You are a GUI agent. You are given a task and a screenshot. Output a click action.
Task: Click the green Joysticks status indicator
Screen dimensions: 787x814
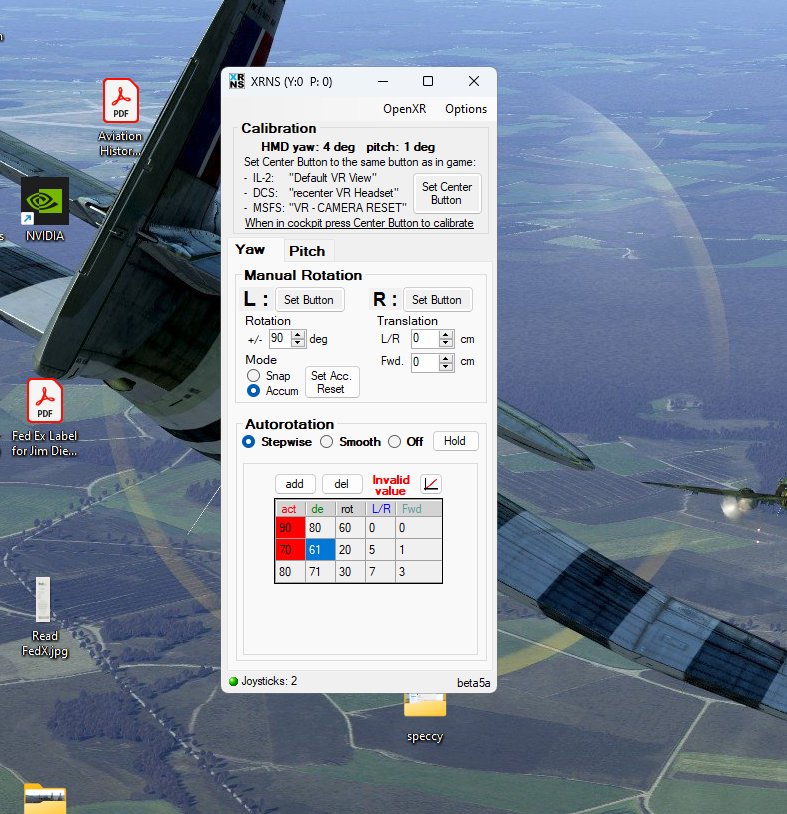pos(233,681)
